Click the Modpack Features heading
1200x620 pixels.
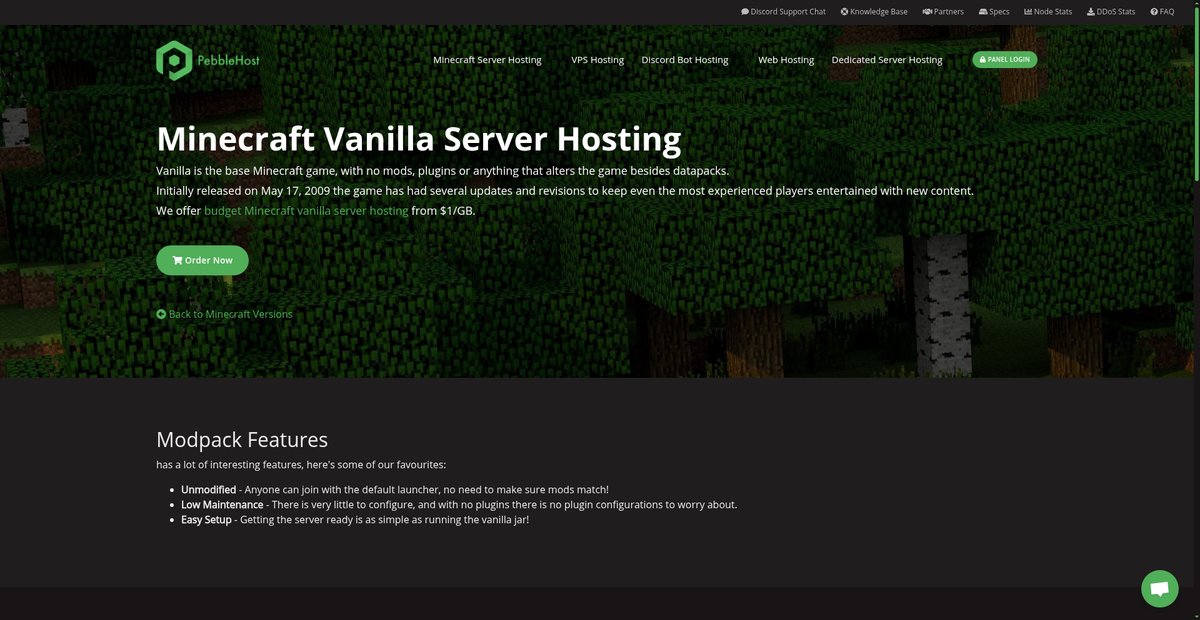(x=242, y=440)
